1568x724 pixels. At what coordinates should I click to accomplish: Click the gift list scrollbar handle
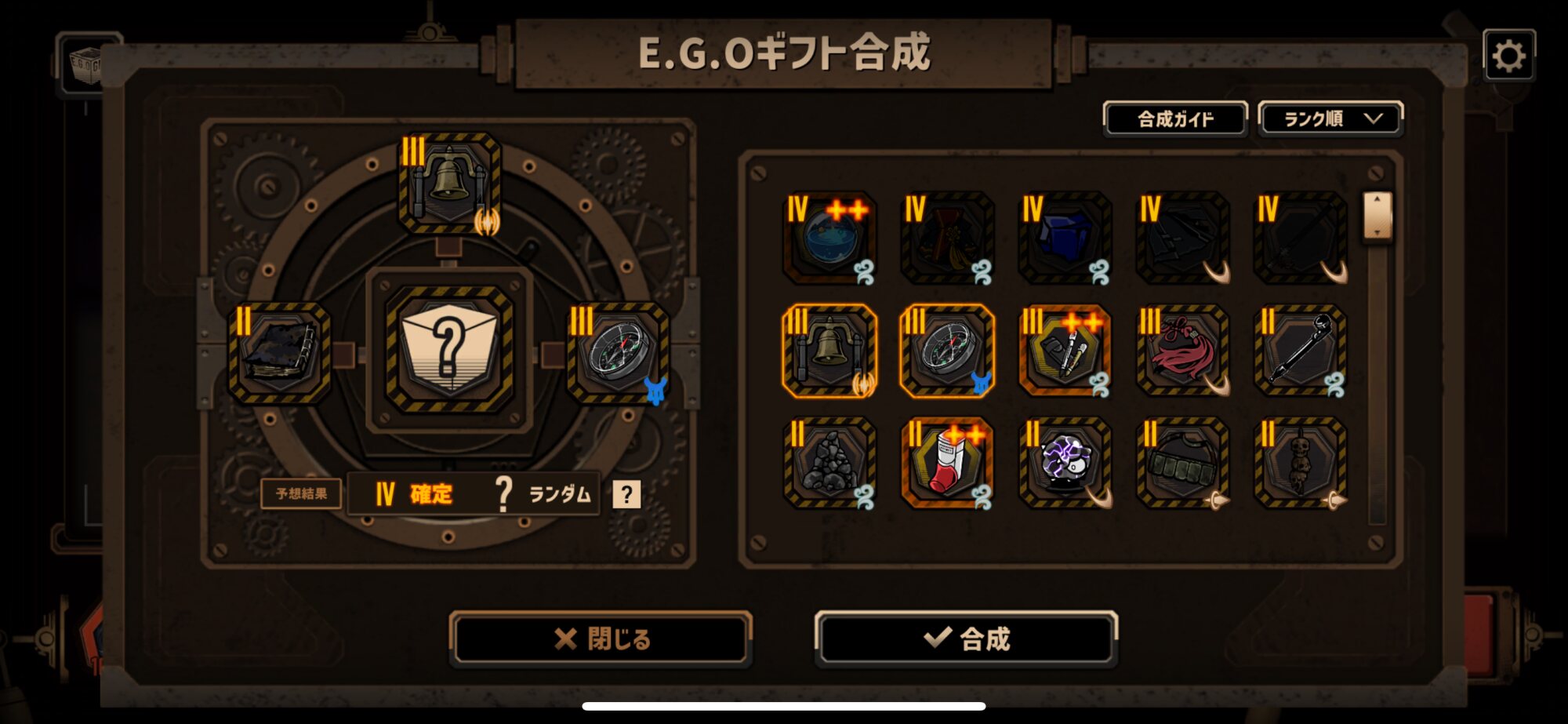(x=1377, y=216)
